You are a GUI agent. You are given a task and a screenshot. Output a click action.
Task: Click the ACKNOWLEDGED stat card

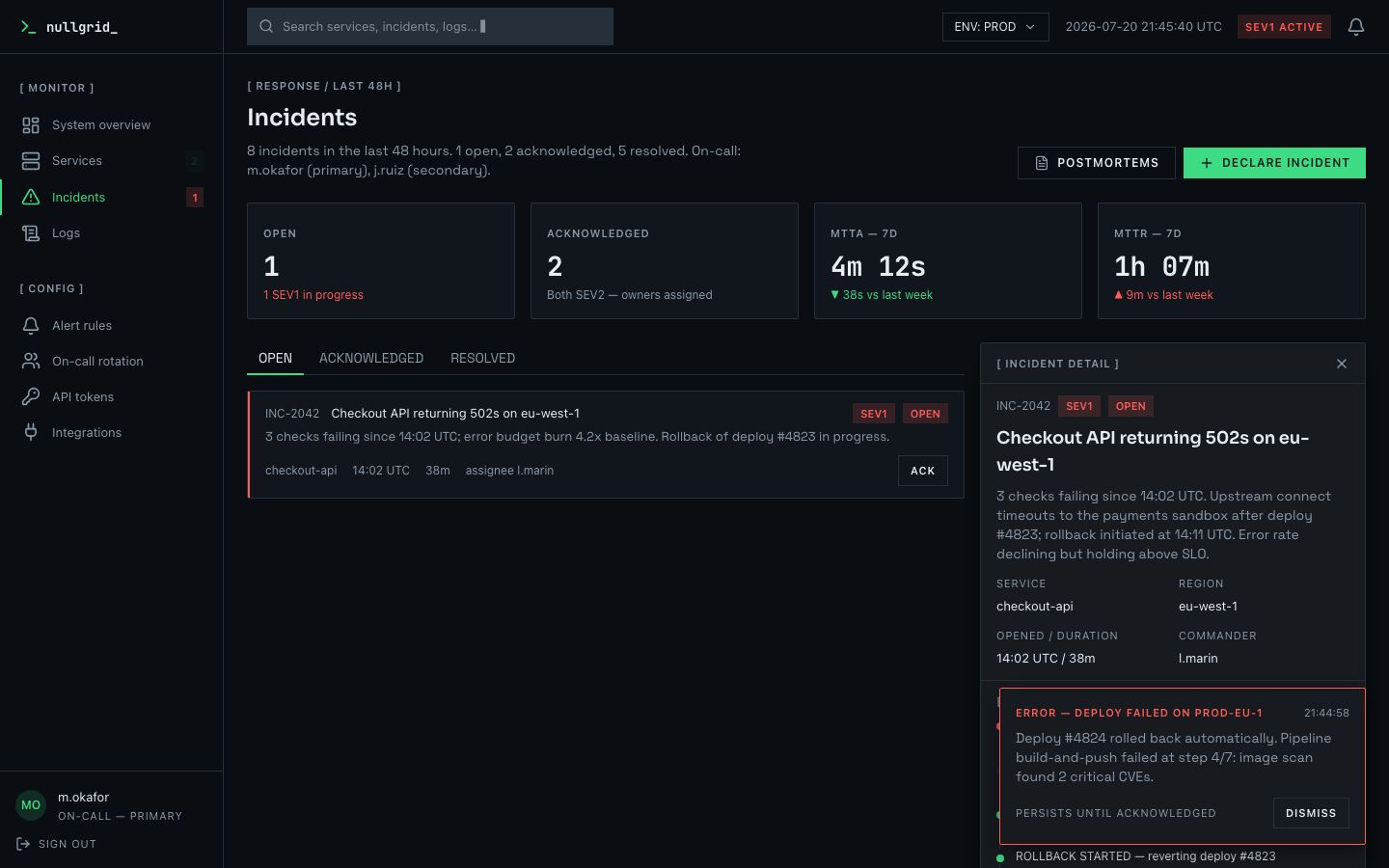click(665, 260)
